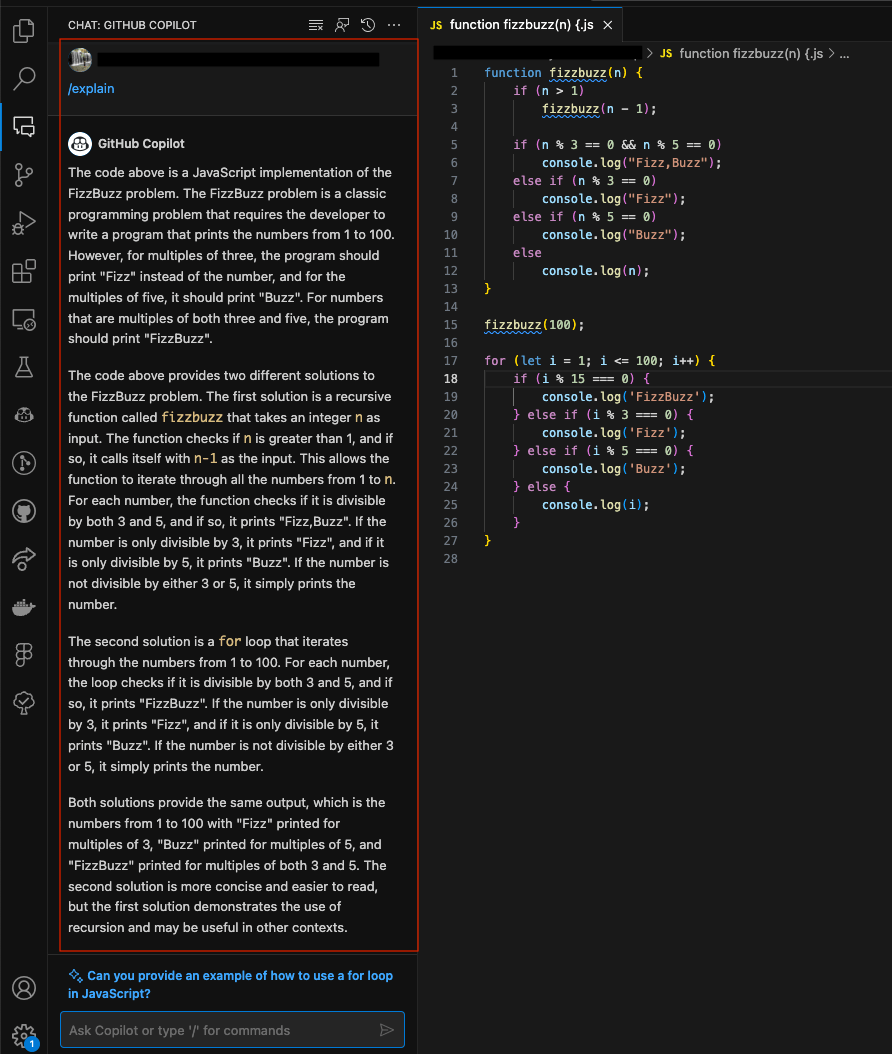Viewport: 892px width, 1054px height.
Task: Open the Testing flask view
Action: 24,367
